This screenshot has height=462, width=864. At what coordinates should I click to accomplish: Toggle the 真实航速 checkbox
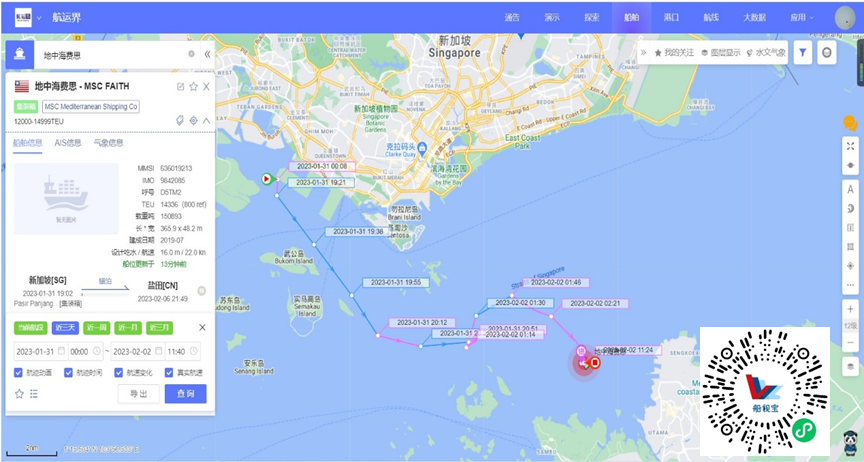169,373
